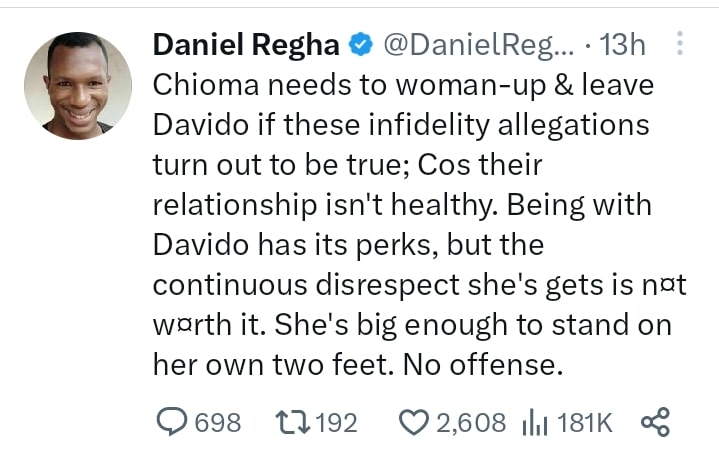Screen dimensions: 719x450
Task: Click the 192 retweets count
Action: (x=335, y=423)
